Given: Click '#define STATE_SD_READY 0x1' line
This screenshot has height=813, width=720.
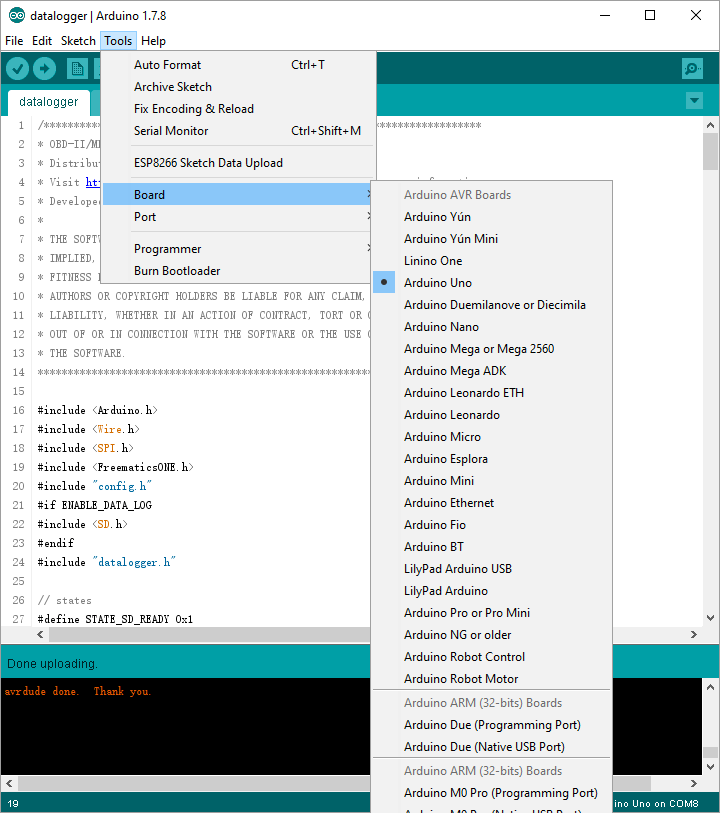Looking at the screenshot, I should [115, 619].
